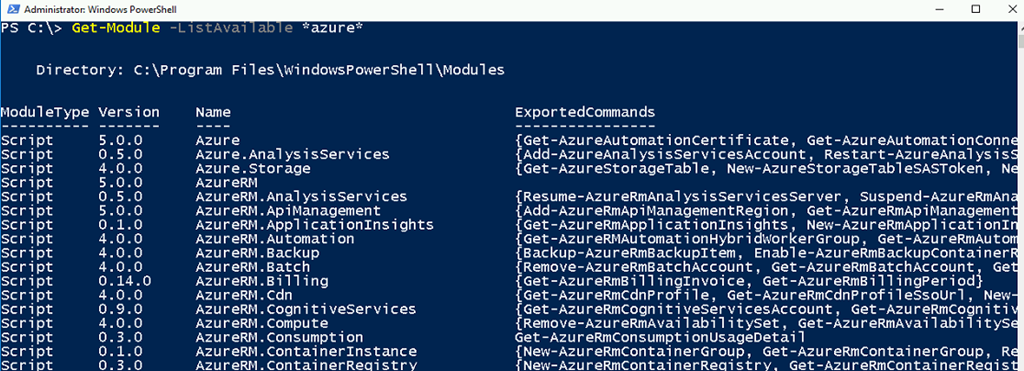Image resolution: width=1024 pixels, height=371 pixels.
Task: Click the Azure.Storage module name
Action: pos(253,169)
